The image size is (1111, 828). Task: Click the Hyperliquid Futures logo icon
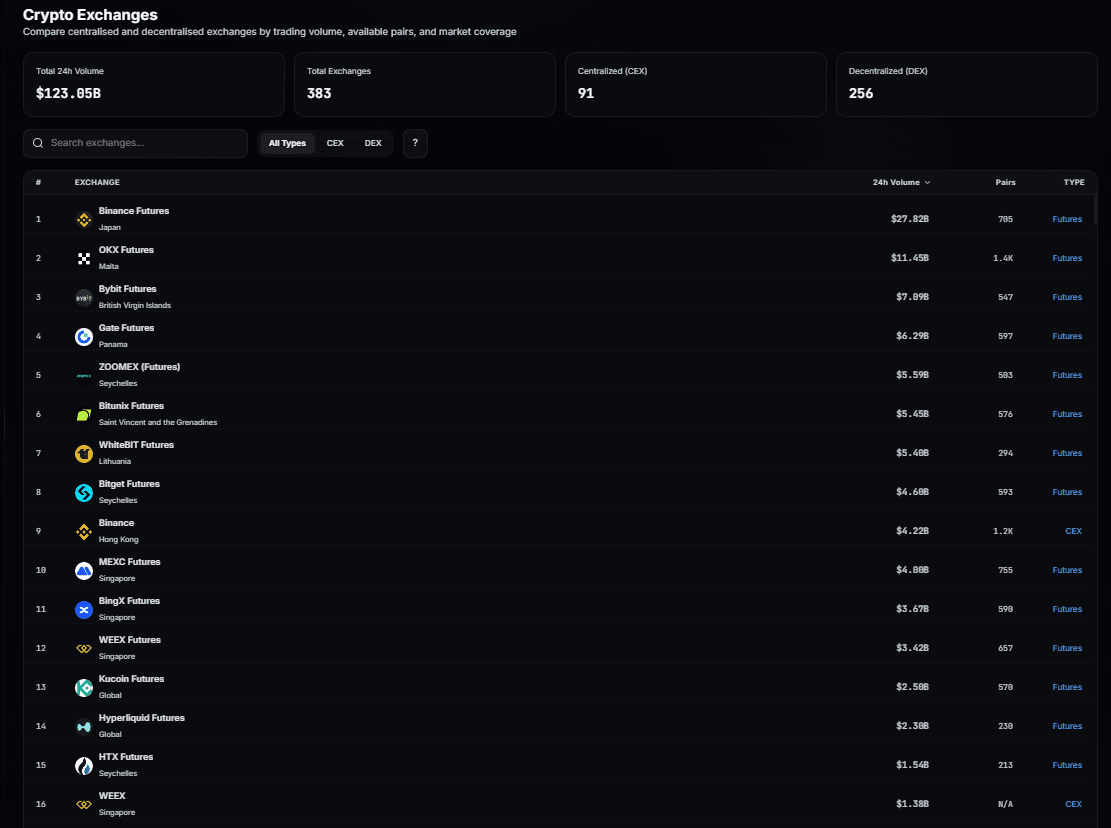[x=84, y=726]
